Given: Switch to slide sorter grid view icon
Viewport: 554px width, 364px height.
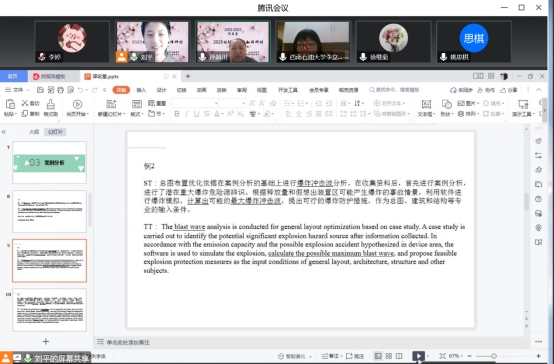Looking at the screenshot, I should tap(389, 356).
